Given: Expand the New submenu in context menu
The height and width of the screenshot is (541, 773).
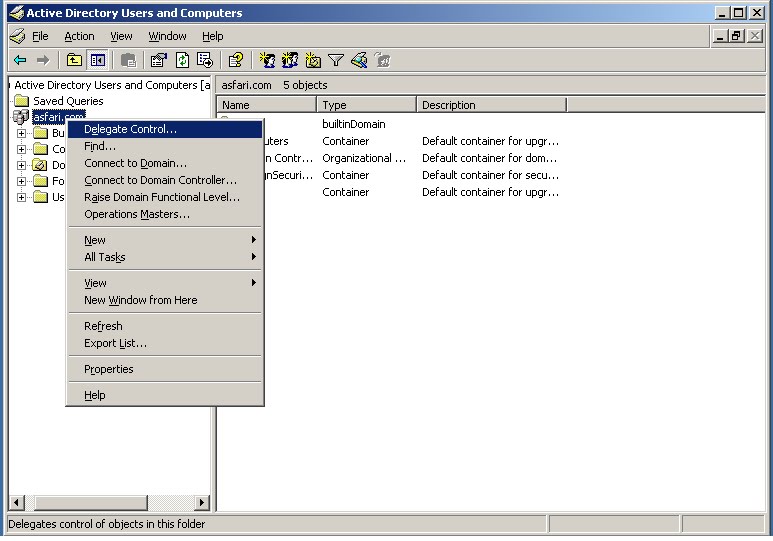Looking at the screenshot, I should 165,240.
